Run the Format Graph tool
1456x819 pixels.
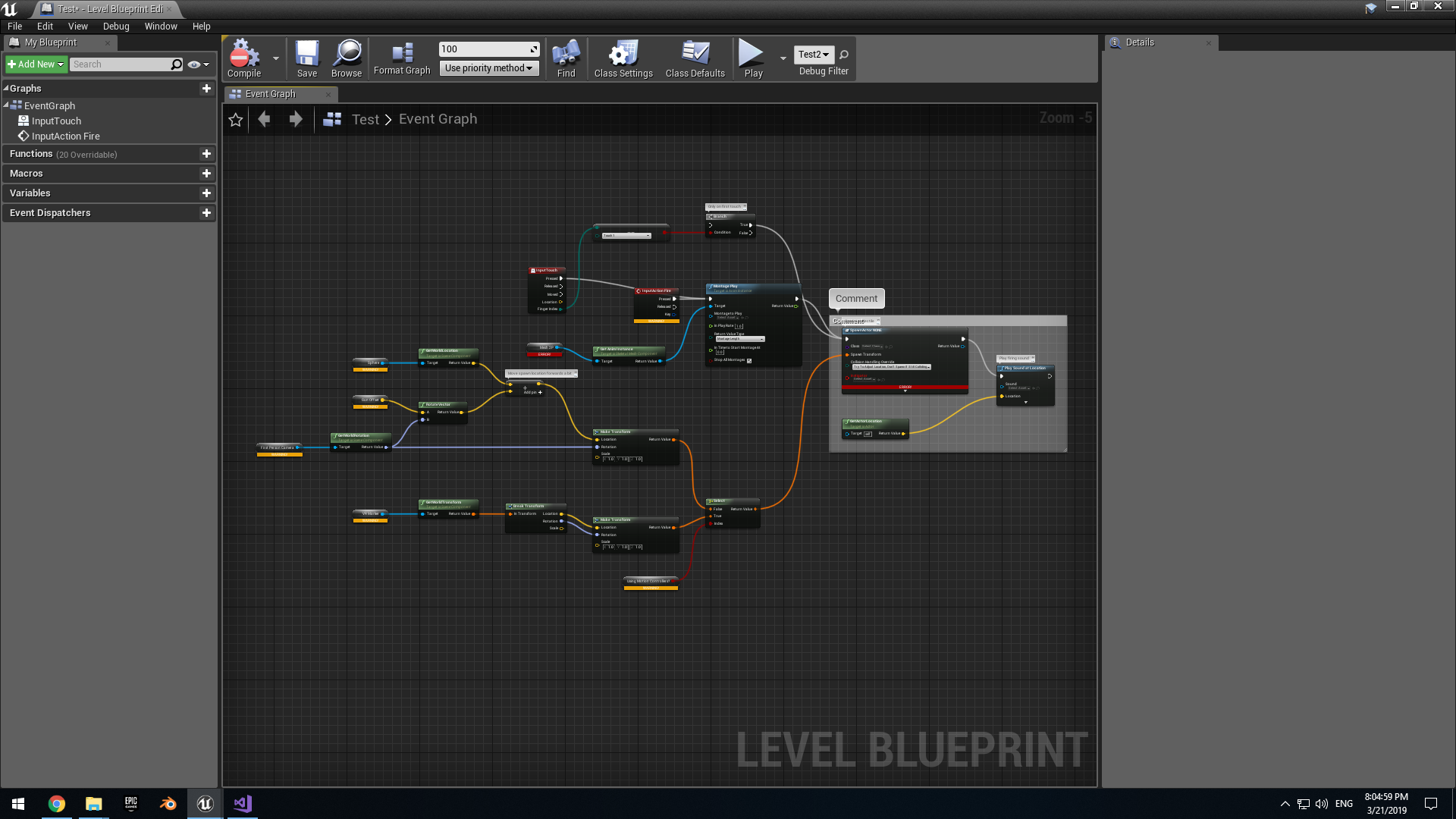tap(402, 58)
